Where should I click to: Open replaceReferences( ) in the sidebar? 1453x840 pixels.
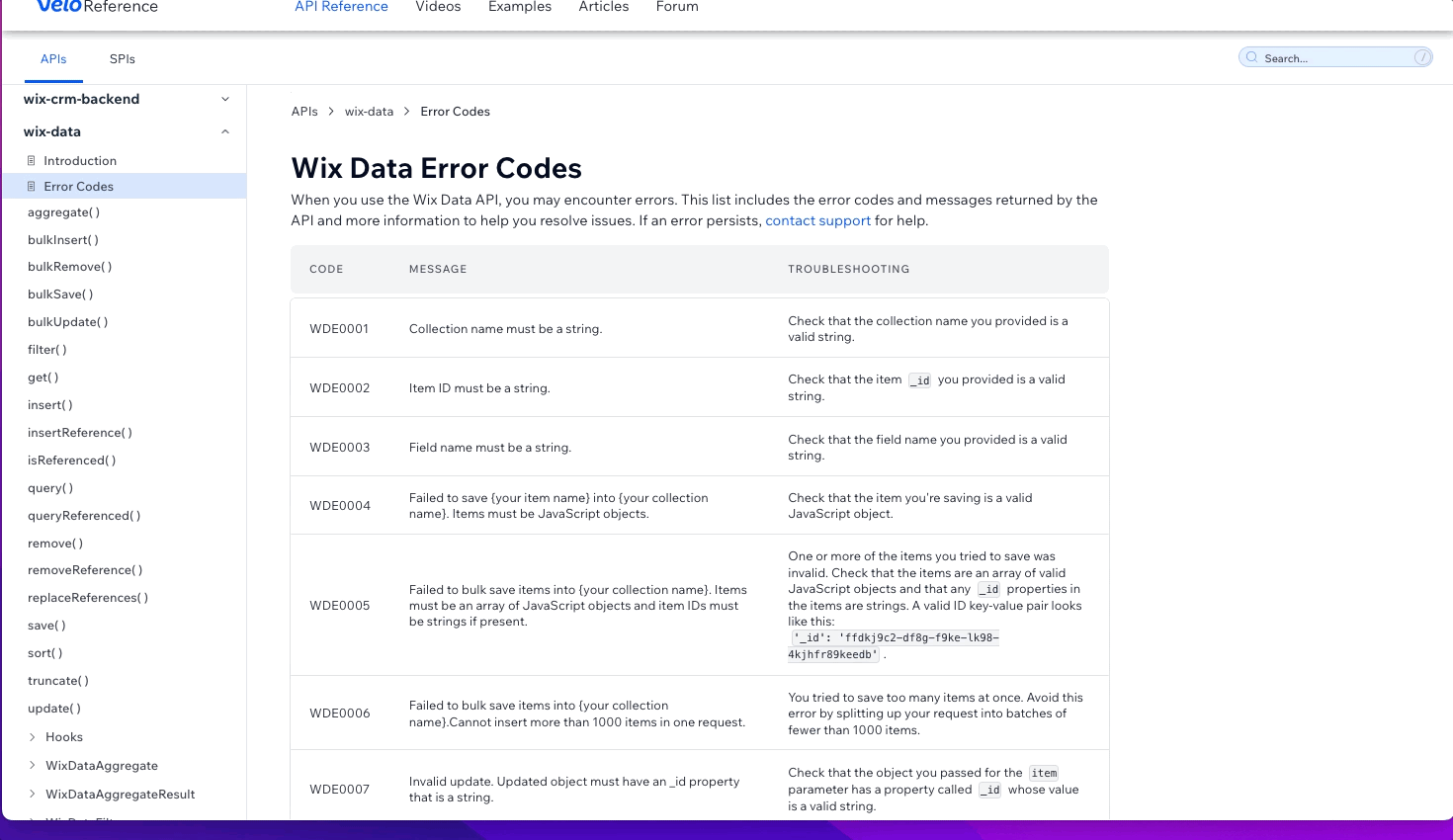pos(88,598)
